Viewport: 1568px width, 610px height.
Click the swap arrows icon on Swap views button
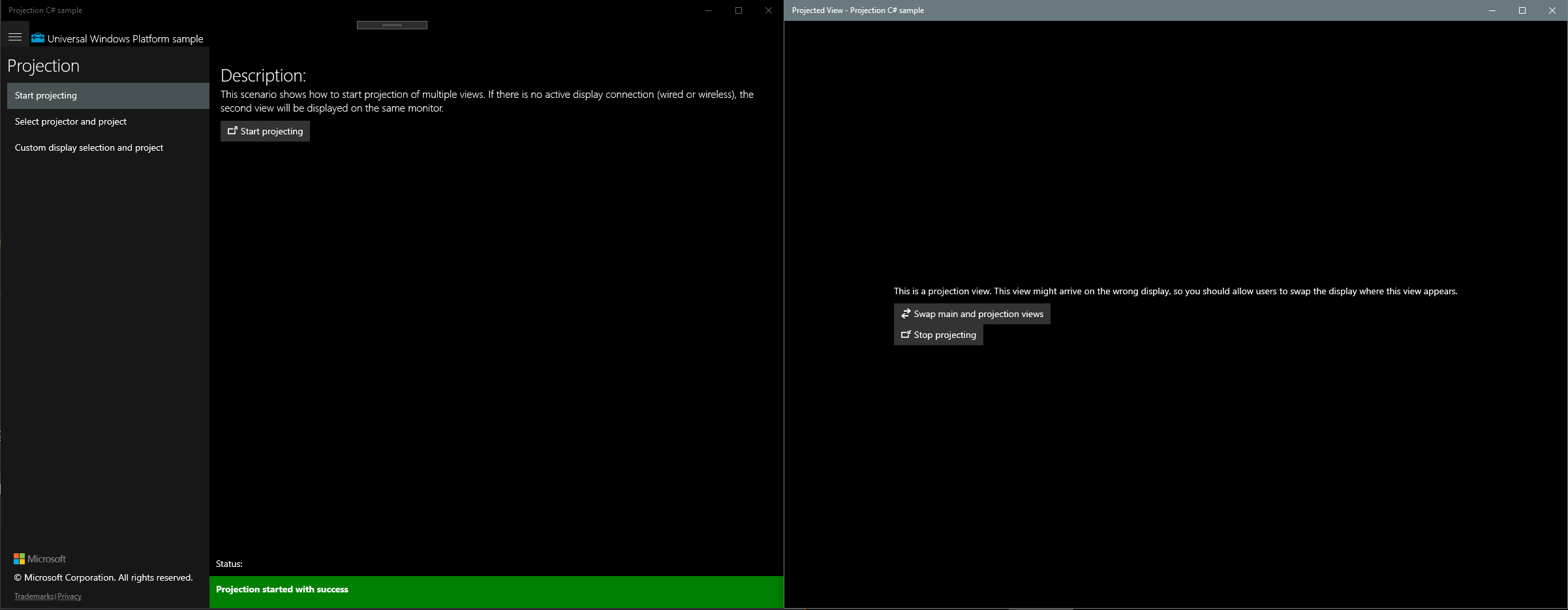pos(905,314)
